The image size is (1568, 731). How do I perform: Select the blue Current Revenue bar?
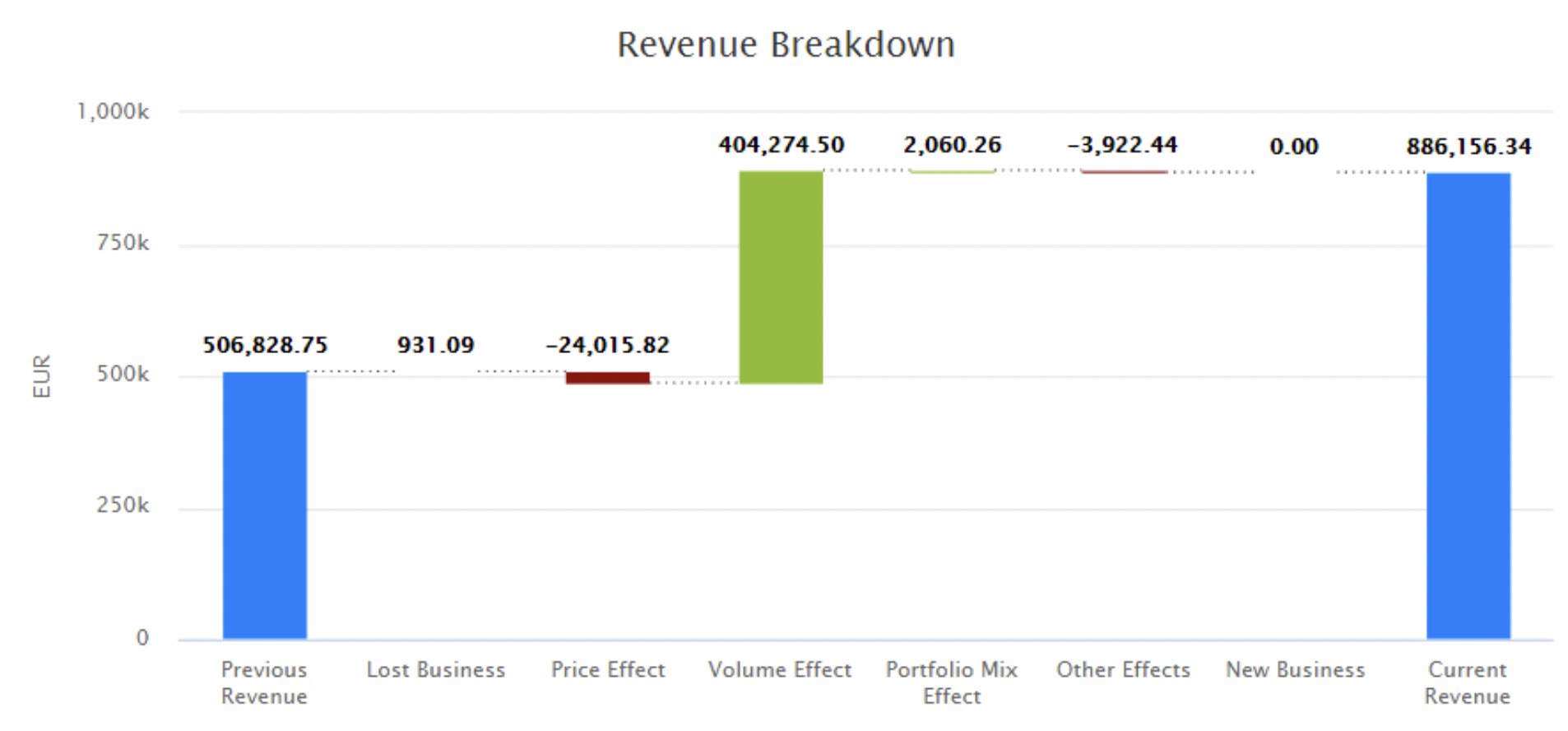pyautogui.click(x=1468, y=405)
